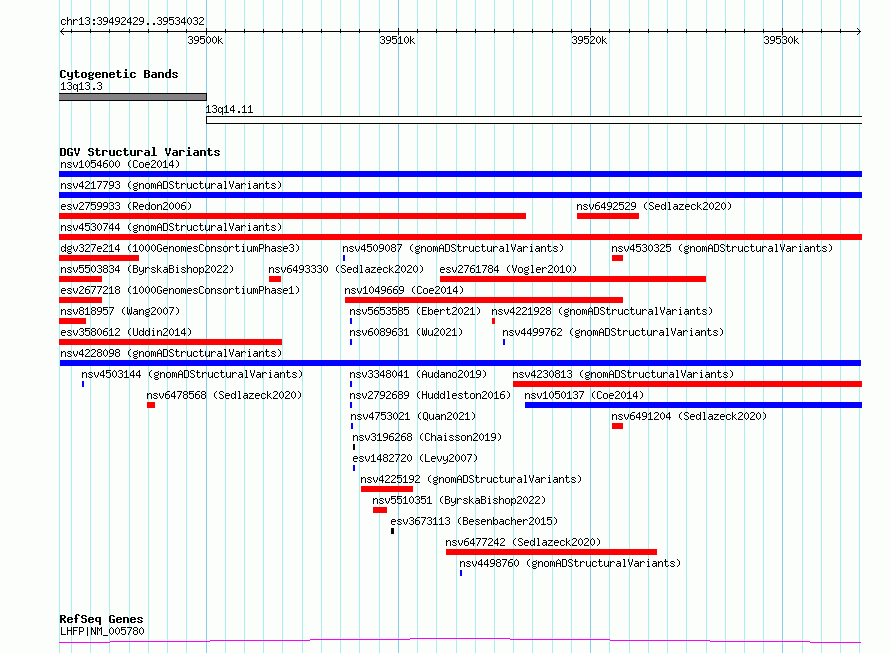Click the 39500k ruler position marker
The image size is (890, 653).
pyautogui.click(x=205, y=40)
